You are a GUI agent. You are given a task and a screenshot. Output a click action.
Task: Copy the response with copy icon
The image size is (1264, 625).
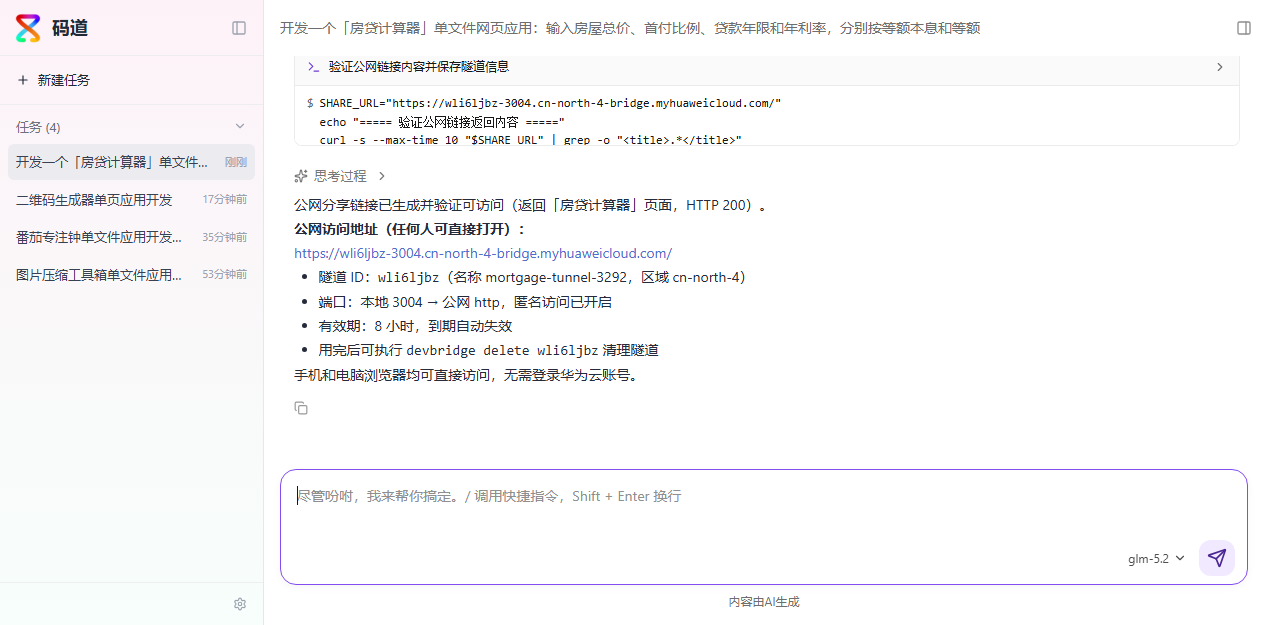coord(301,408)
